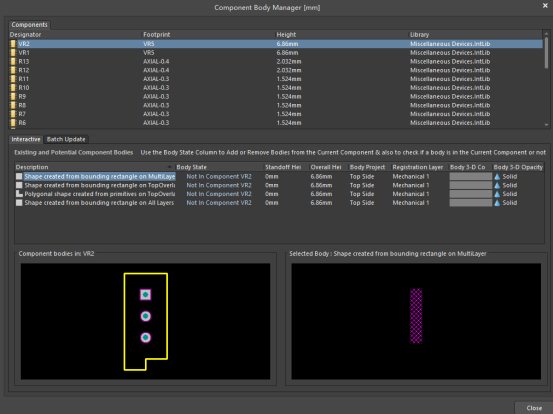The image size is (553, 414).
Task: Click the Height column header
Action: tap(286, 35)
